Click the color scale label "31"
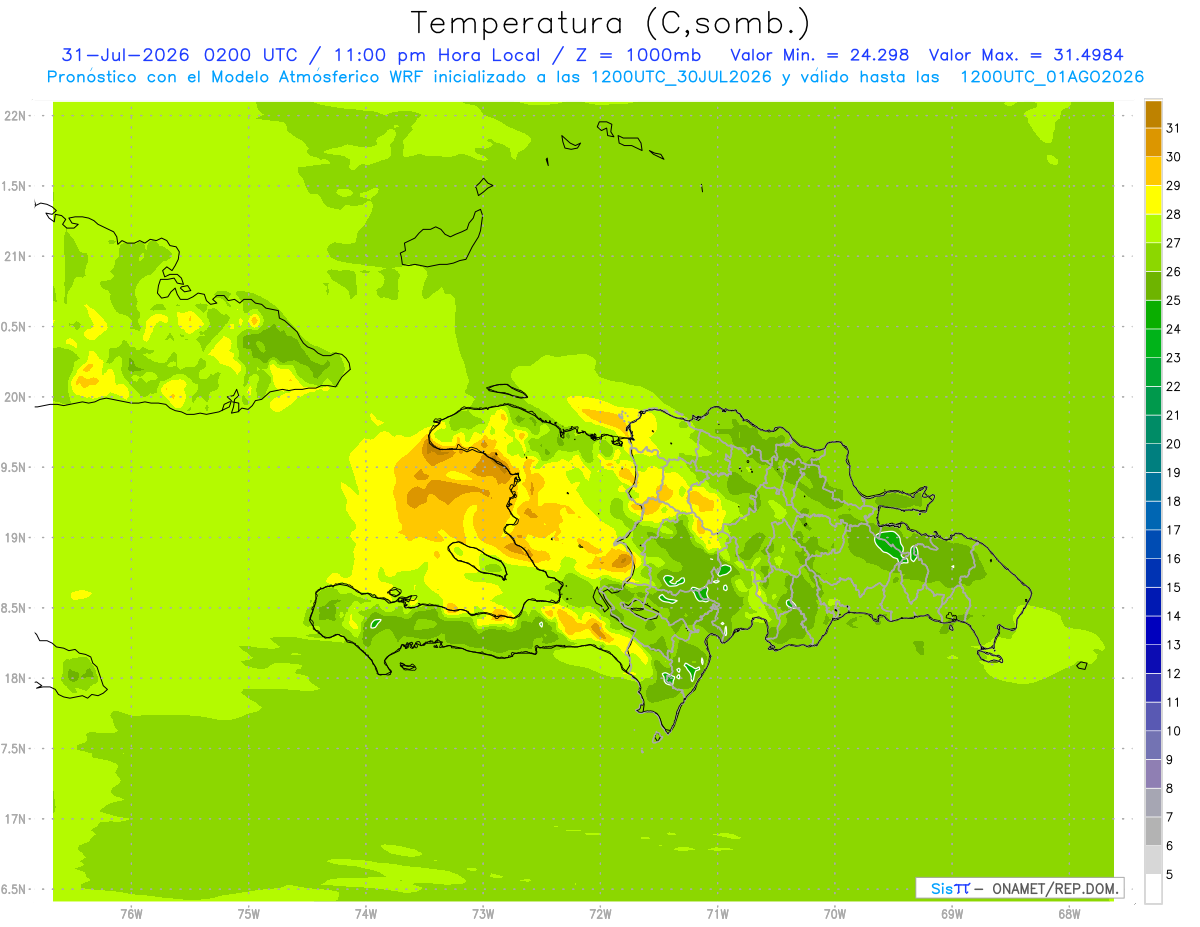 point(1173,128)
